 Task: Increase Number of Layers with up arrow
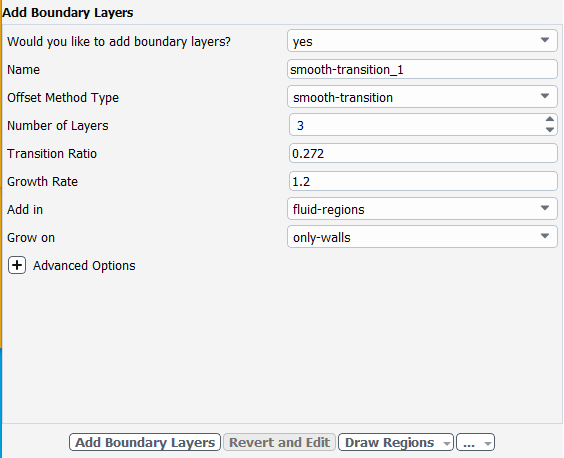click(x=550, y=119)
